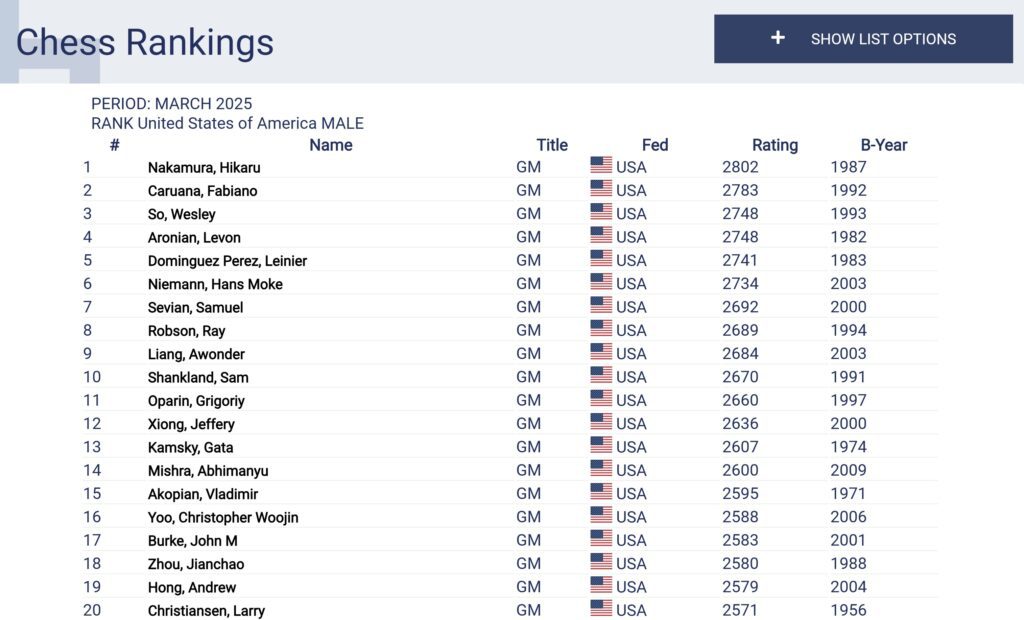Open Nakamura, Hikaru player profile

204,167
